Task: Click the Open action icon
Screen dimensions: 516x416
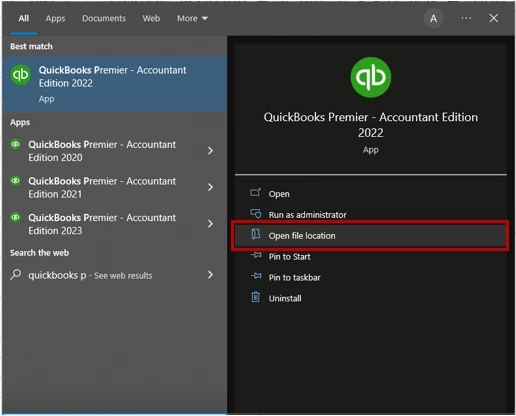Action: (x=255, y=192)
